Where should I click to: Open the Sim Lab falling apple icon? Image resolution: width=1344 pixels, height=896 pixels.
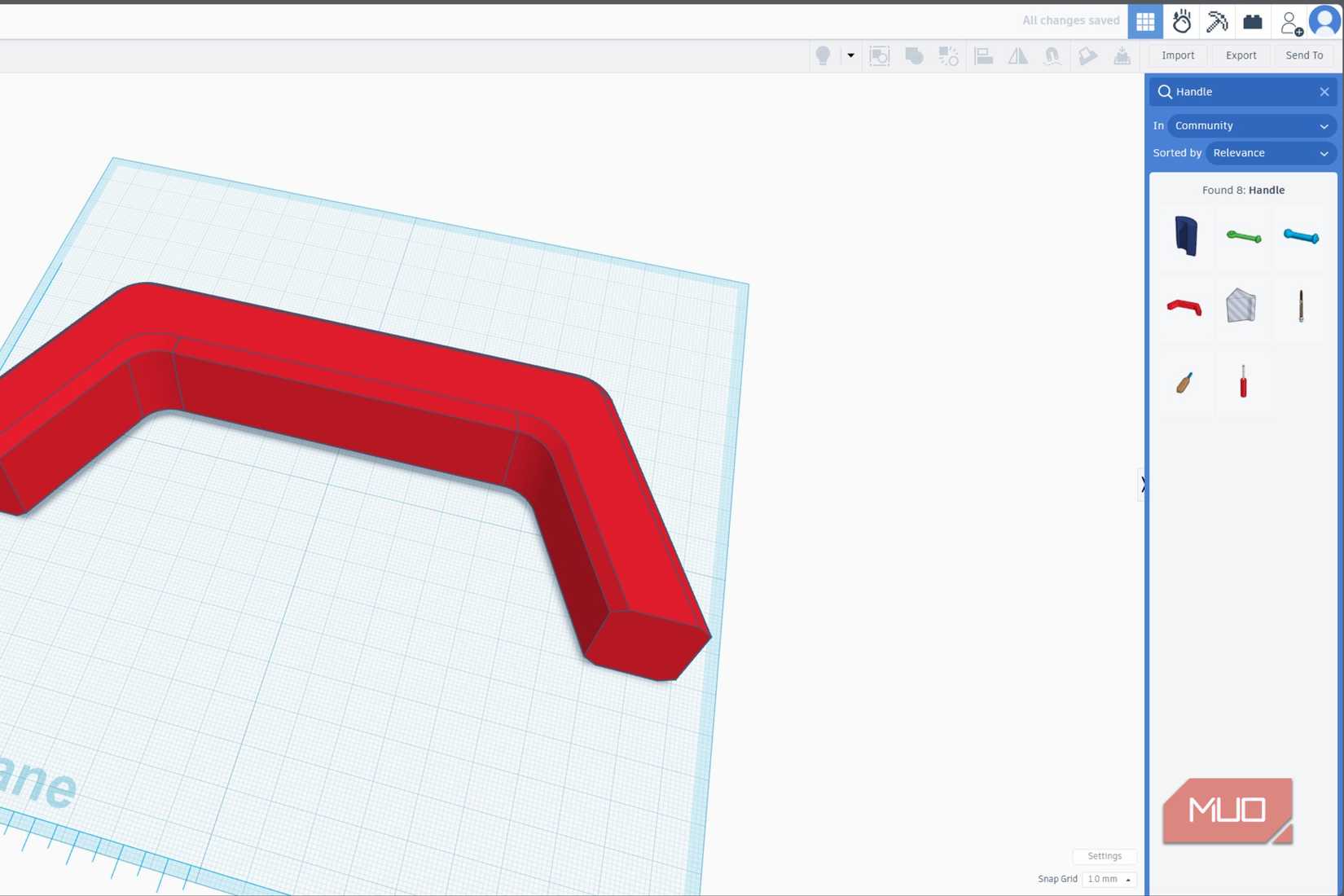[x=1181, y=22]
